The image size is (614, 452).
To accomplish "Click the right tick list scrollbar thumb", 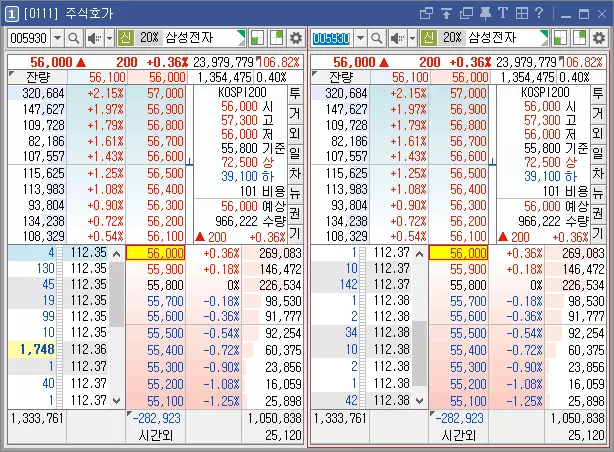I will tap(419, 354).
